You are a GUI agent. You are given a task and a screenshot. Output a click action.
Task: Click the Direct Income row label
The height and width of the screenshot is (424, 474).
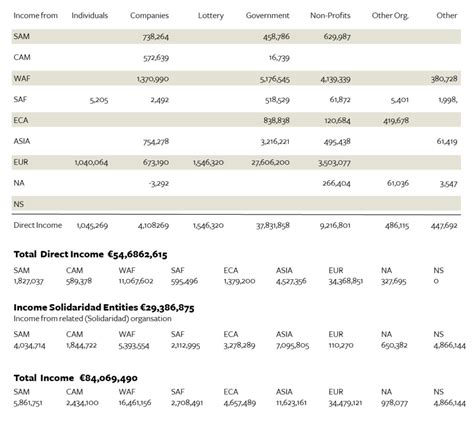click(x=38, y=225)
